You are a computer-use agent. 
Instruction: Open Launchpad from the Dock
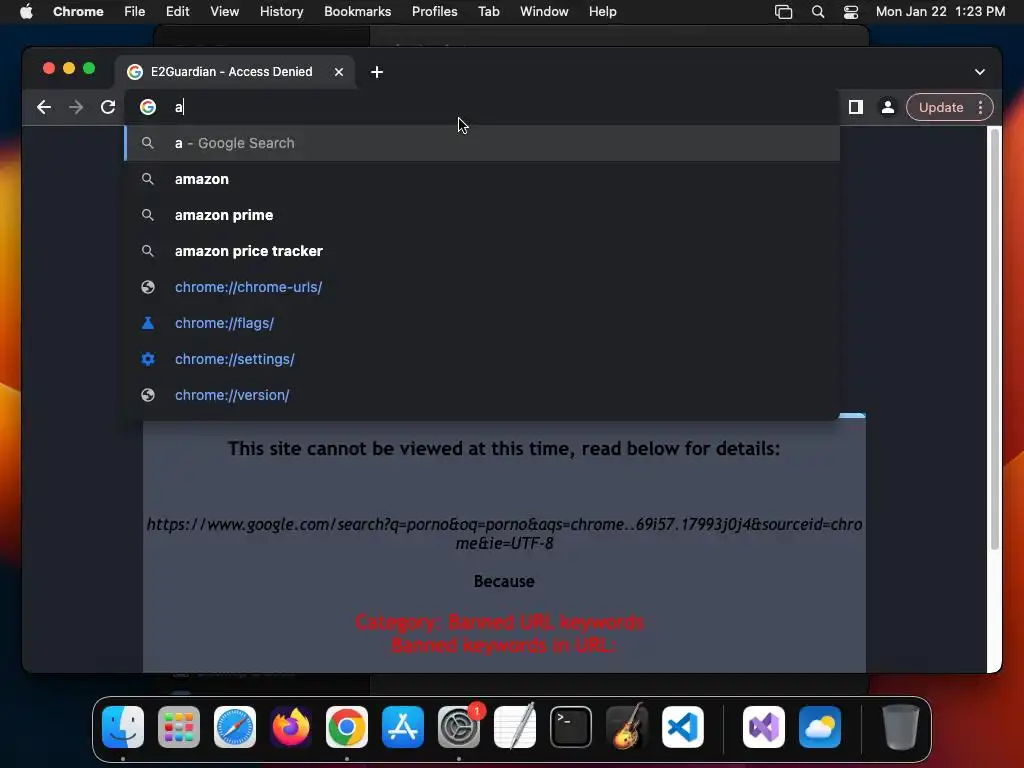point(179,727)
